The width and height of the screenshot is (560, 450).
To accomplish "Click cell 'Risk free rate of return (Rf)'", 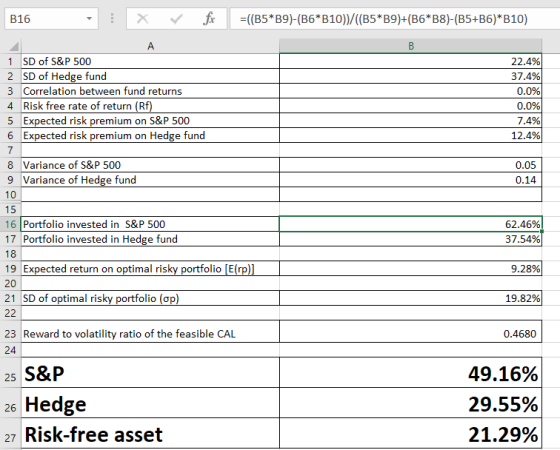I will (x=150, y=106).
